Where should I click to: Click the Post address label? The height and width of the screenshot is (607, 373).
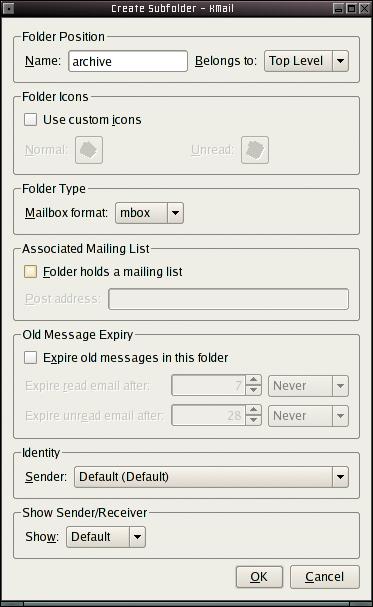click(x=63, y=299)
